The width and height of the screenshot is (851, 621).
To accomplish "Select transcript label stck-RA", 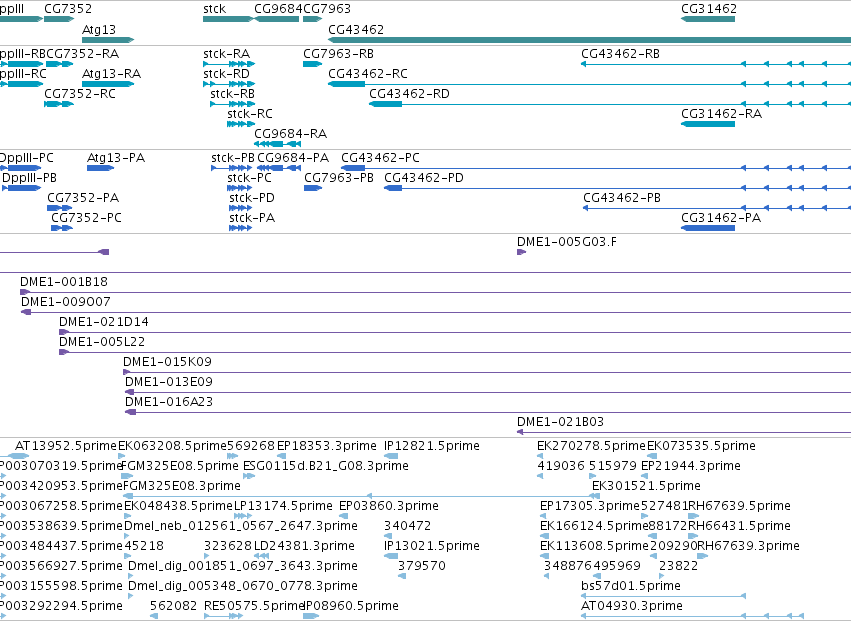I will (x=226, y=54).
